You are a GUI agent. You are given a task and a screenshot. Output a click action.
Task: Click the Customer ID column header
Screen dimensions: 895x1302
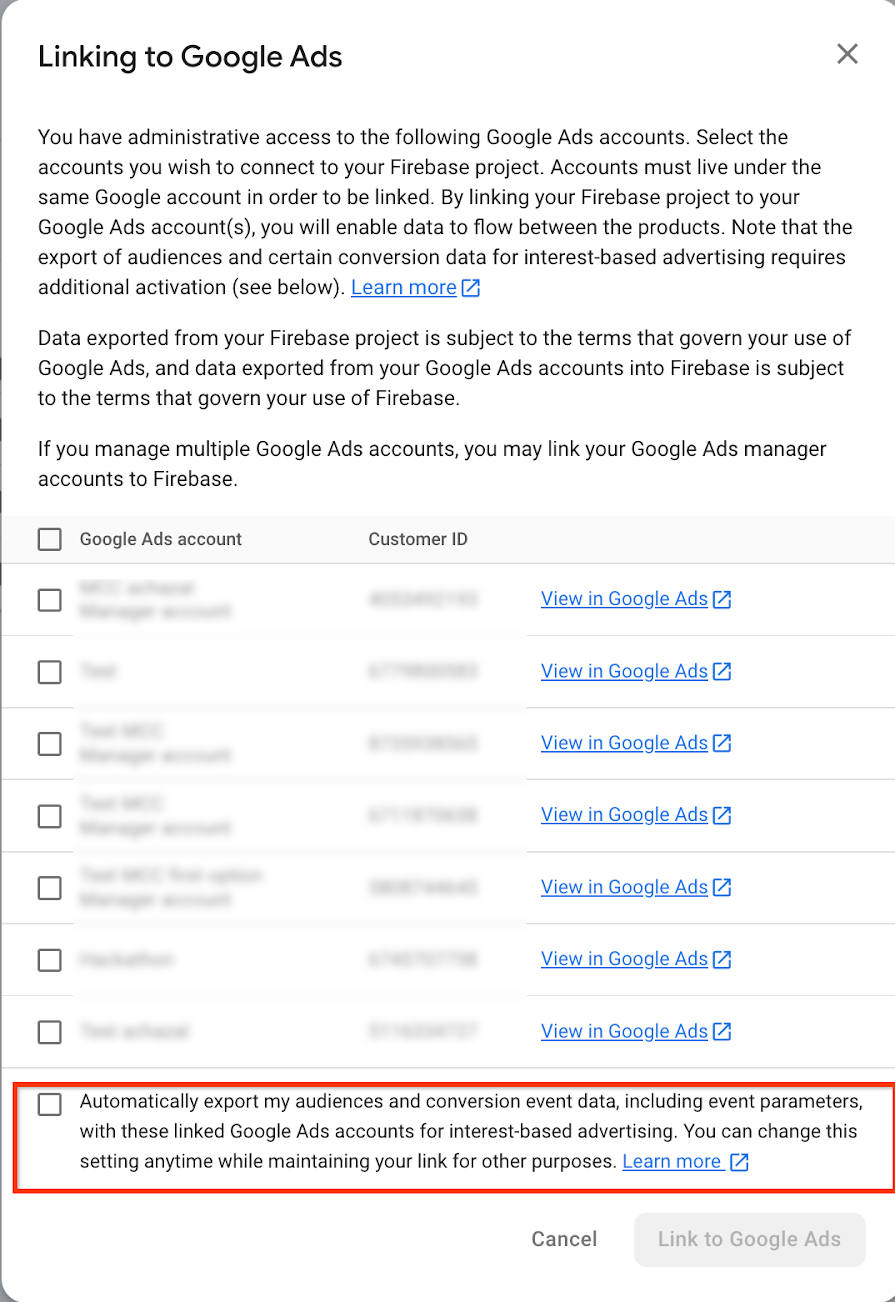click(418, 539)
